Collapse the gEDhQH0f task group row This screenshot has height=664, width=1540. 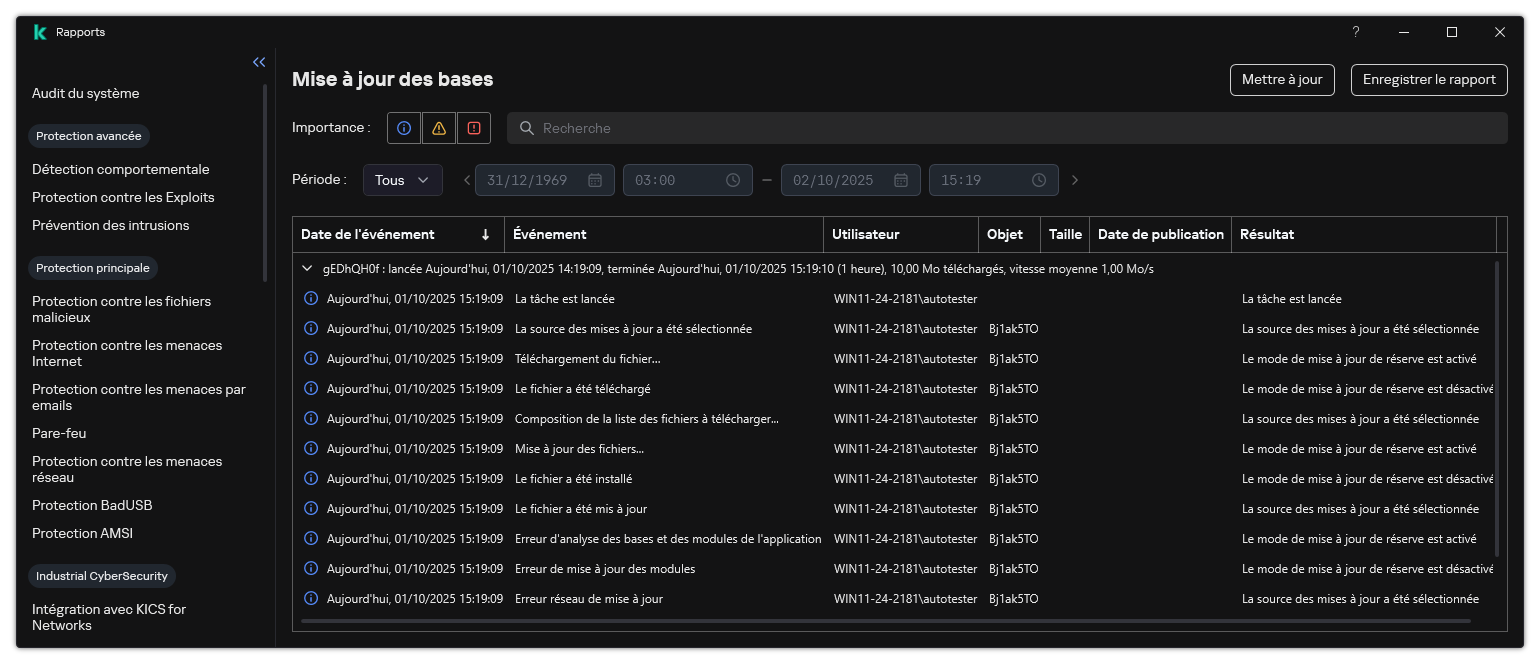click(309, 269)
